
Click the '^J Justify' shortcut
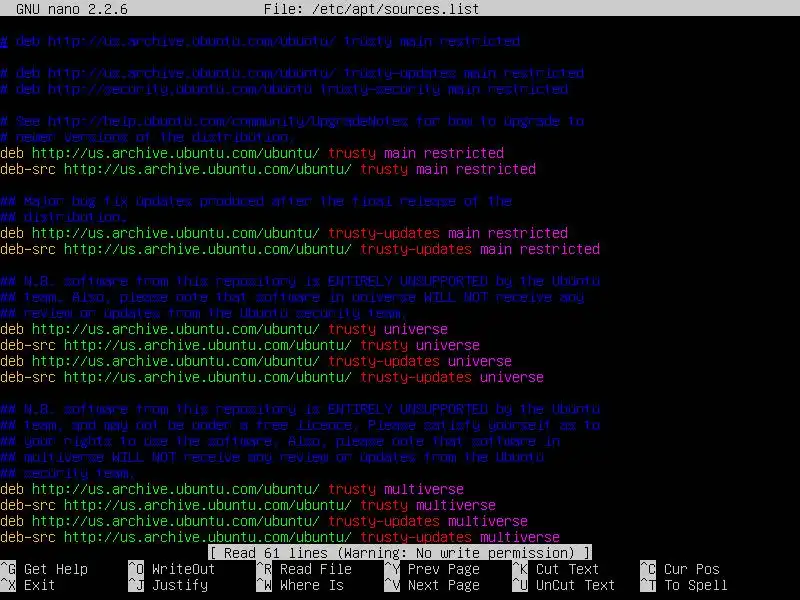pos(168,585)
